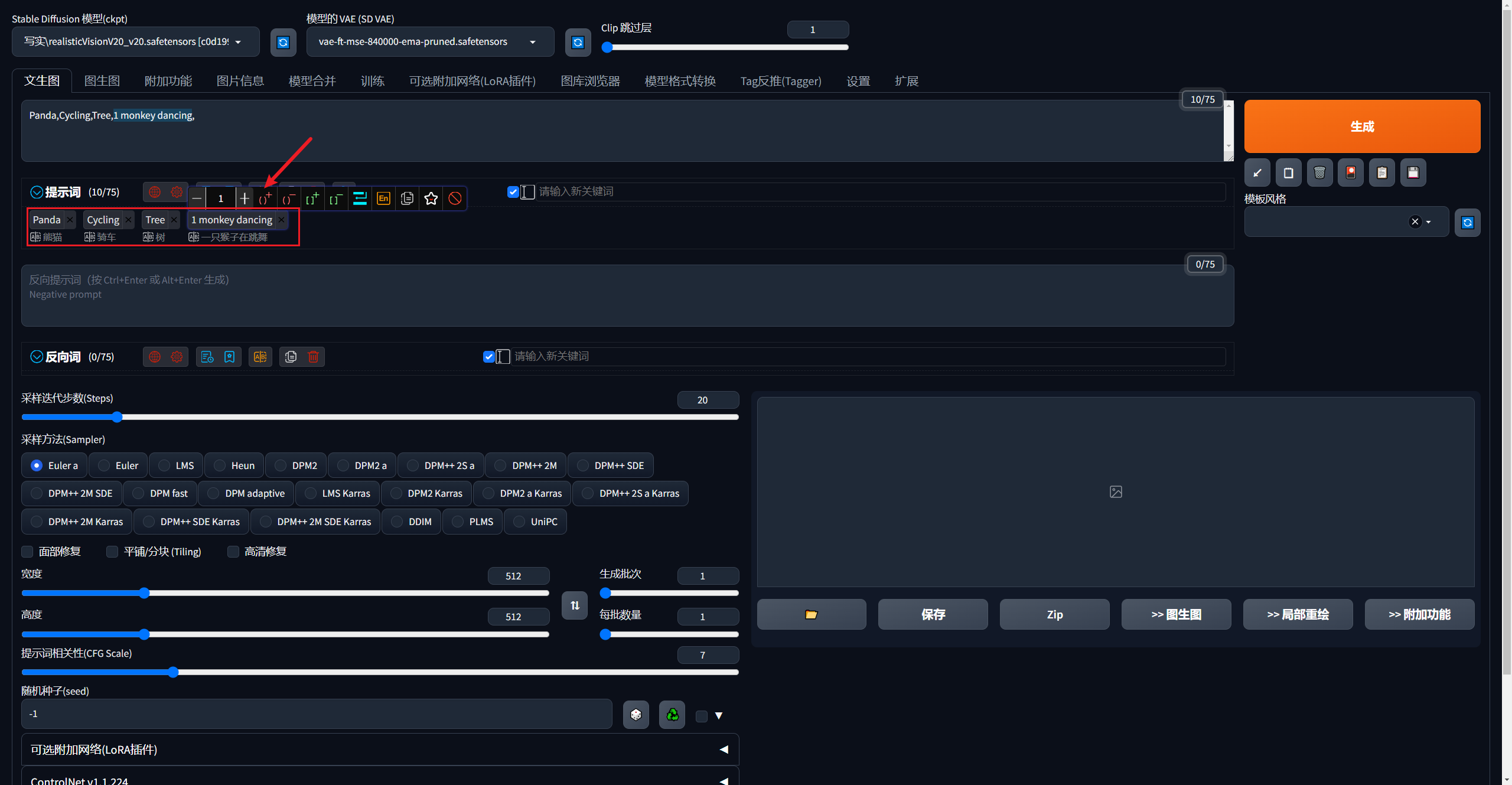Click the orange En translate icon

point(383,198)
